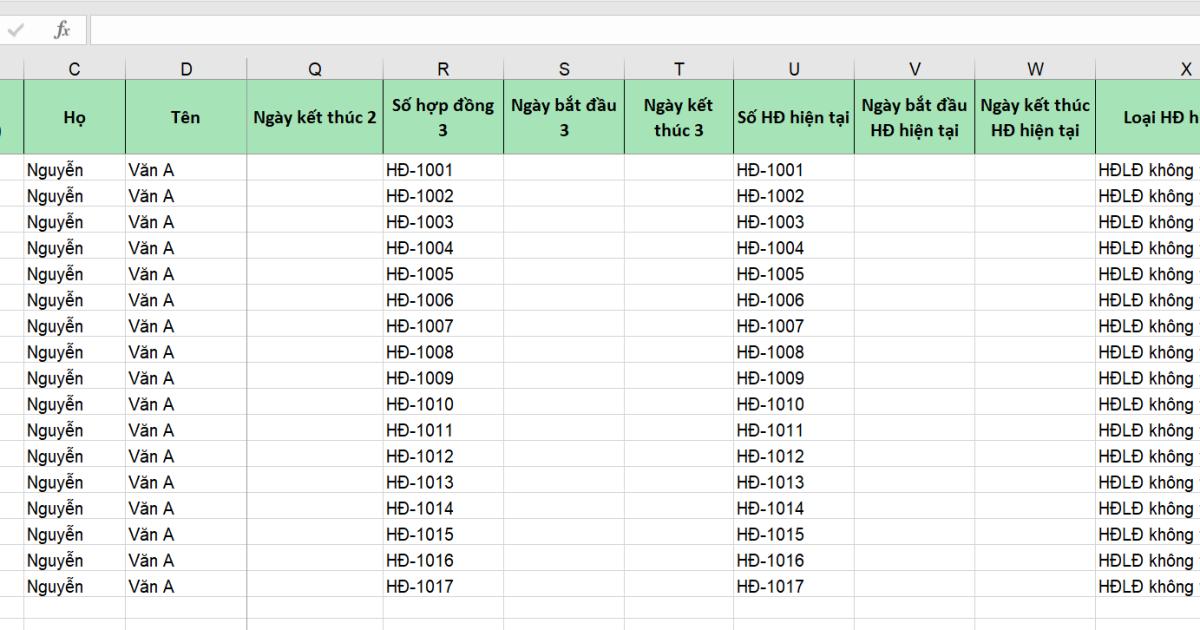The width and height of the screenshot is (1200, 630).
Task: Click the Insert Function fx icon
Action: 62,30
